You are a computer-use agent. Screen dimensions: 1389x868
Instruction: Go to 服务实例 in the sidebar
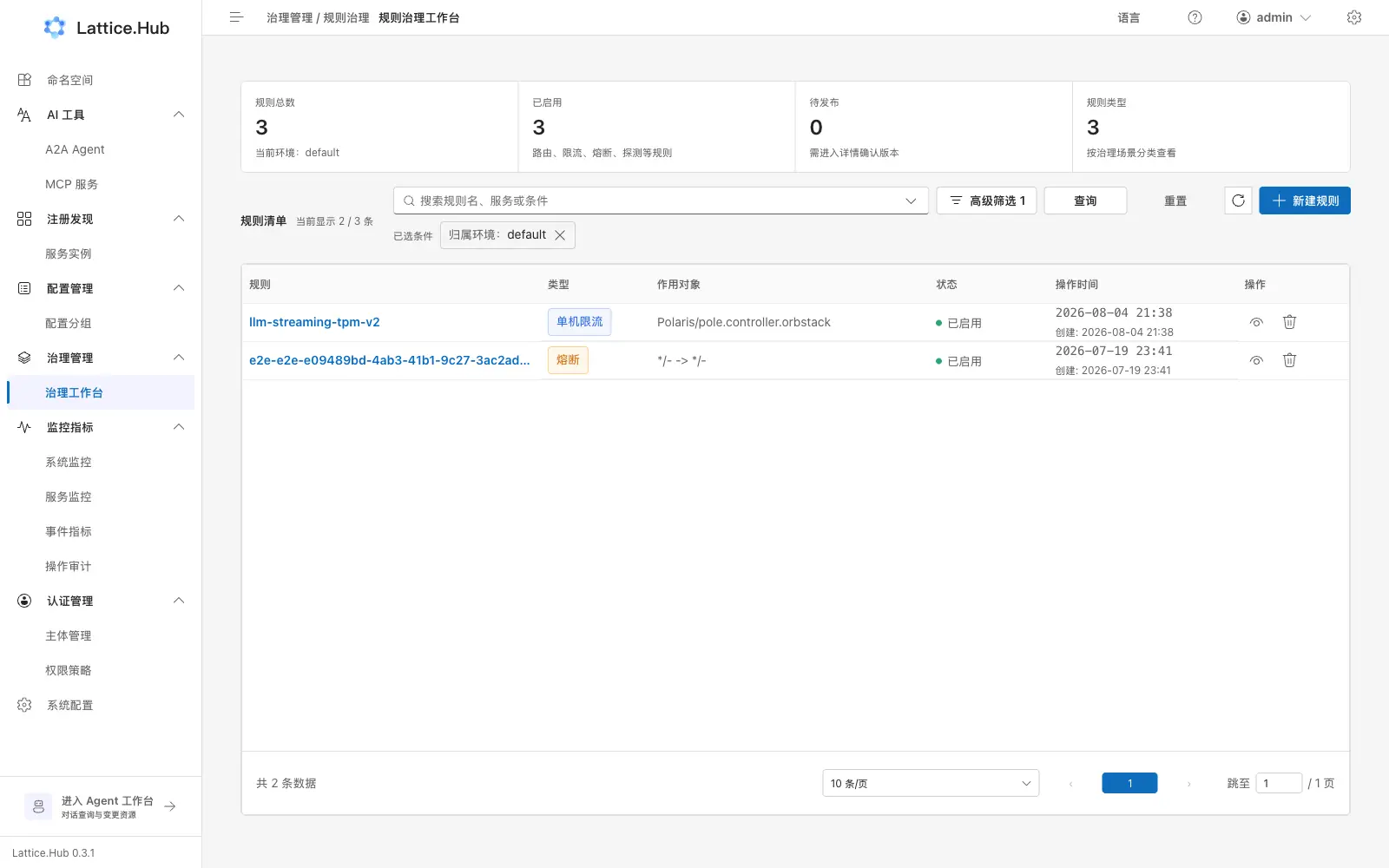coord(101,253)
